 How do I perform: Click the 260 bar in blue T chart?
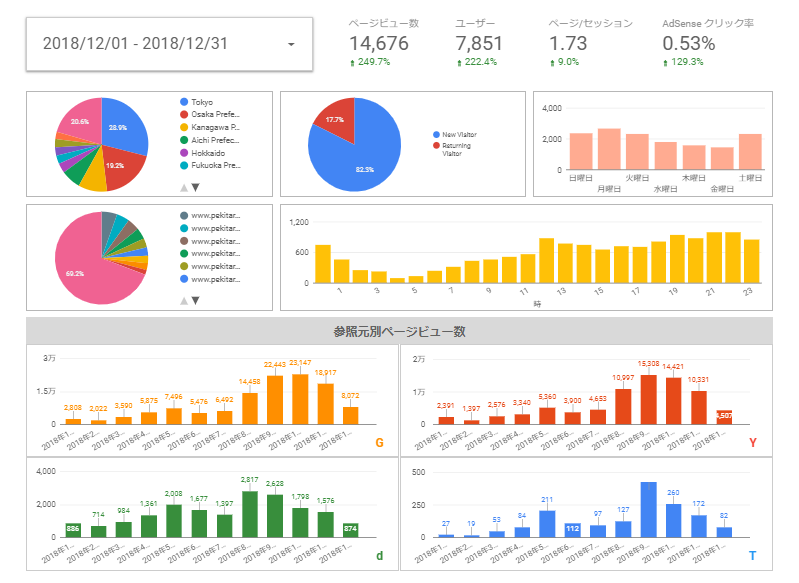point(673,520)
